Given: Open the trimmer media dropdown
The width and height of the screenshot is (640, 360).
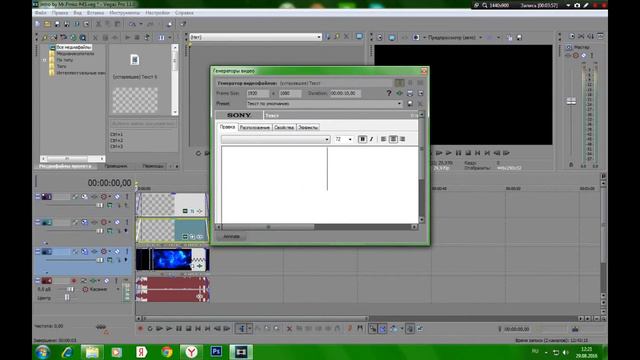Looking at the screenshot, I should 319,37.
